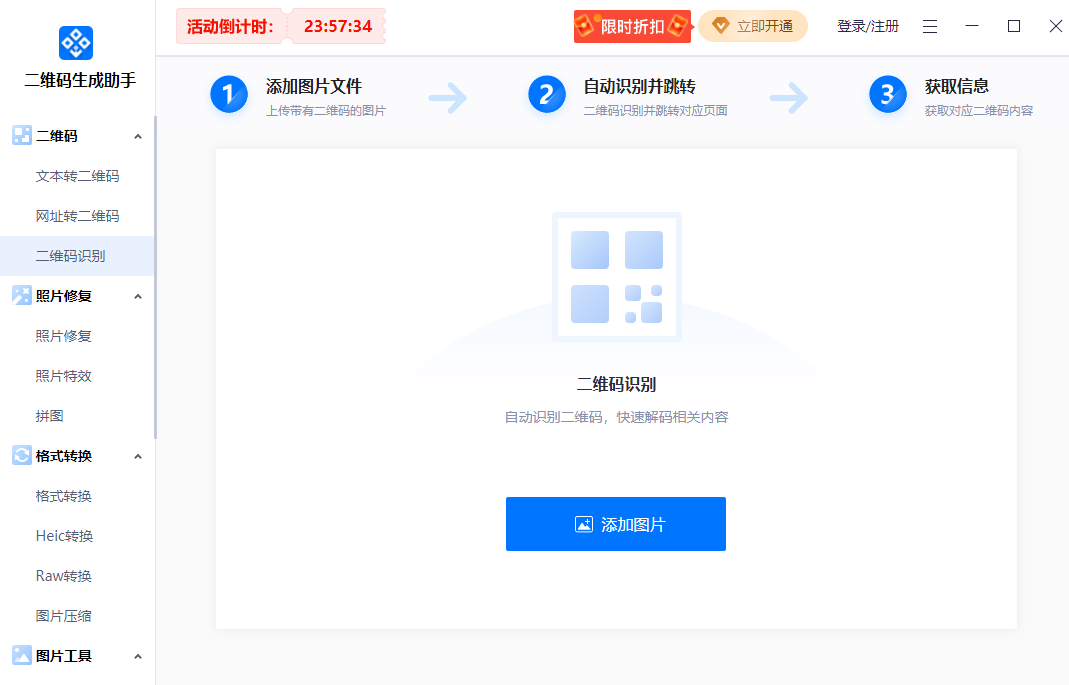Viewport: 1069px width, 685px height.
Task: Collapse the 格式转换 sidebar section
Action: coord(138,455)
